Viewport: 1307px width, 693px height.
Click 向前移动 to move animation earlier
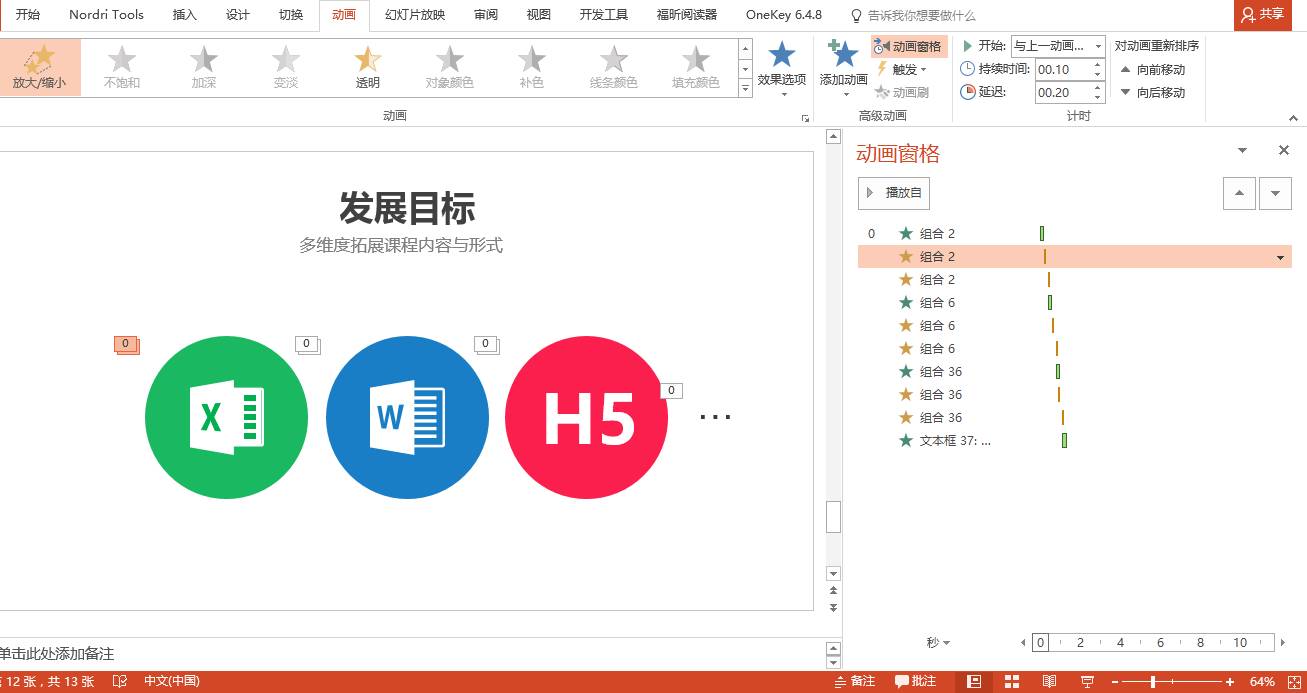coord(1152,69)
